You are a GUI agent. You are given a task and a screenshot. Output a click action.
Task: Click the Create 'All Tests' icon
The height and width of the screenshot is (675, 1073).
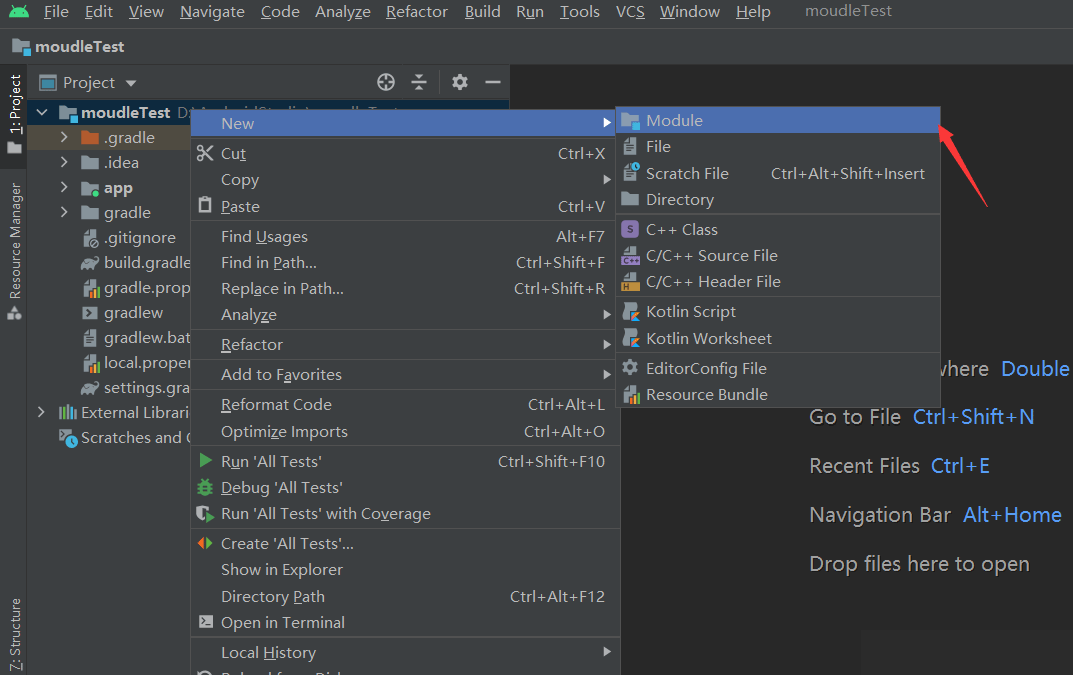tap(205, 543)
